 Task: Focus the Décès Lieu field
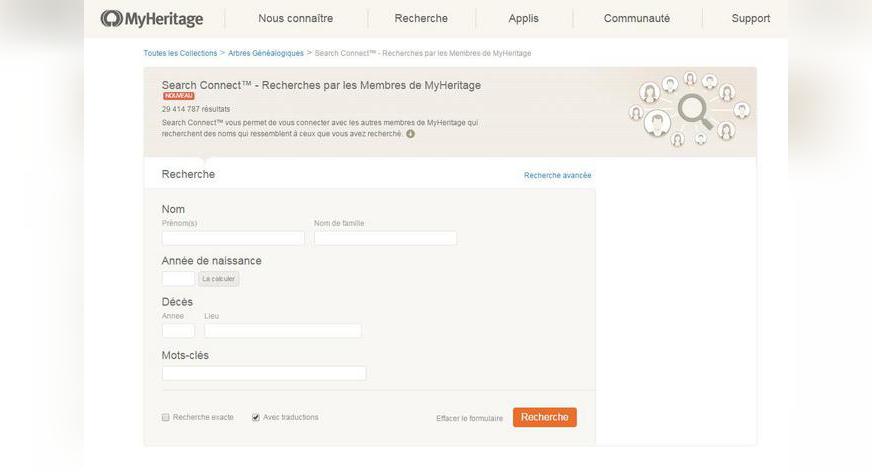(283, 331)
